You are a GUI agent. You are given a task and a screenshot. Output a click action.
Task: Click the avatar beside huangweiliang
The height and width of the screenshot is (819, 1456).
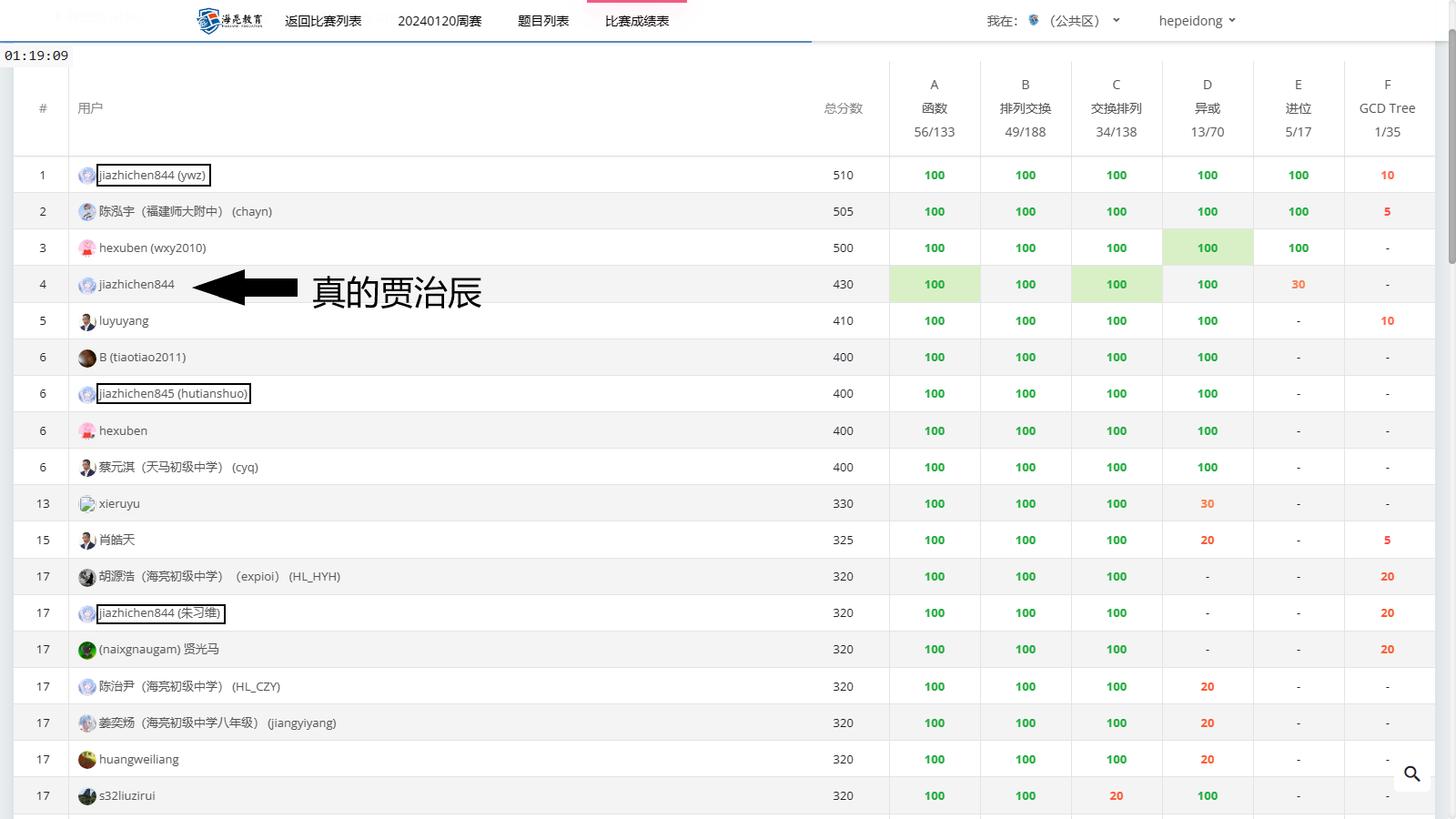click(x=87, y=760)
